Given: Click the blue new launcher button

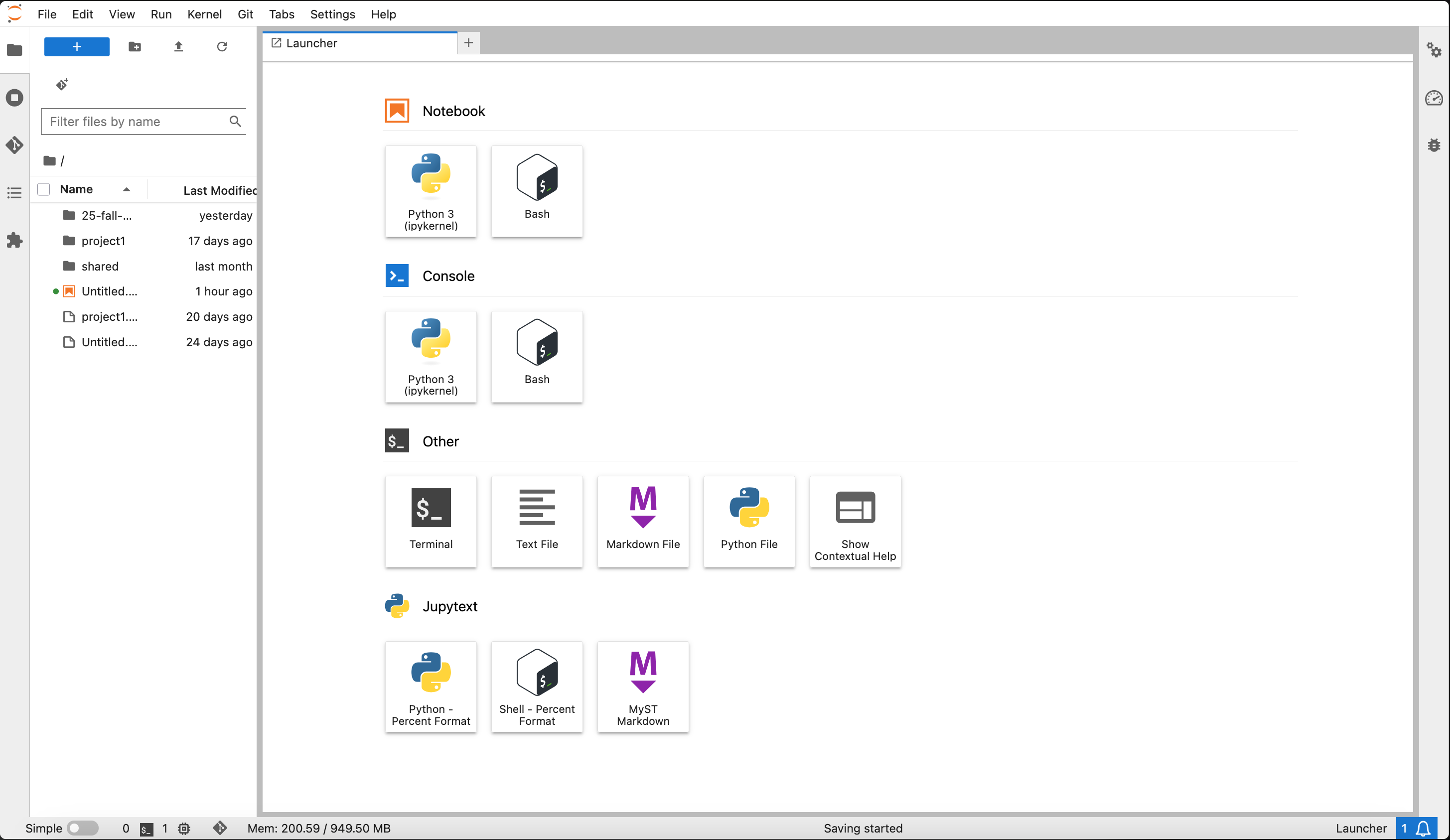Looking at the screenshot, I should (76, 47).
